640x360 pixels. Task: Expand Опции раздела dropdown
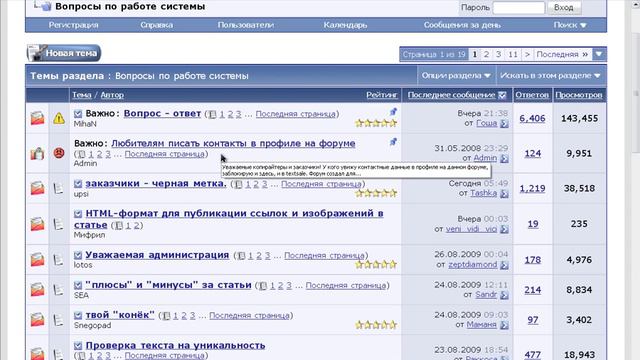456,76
